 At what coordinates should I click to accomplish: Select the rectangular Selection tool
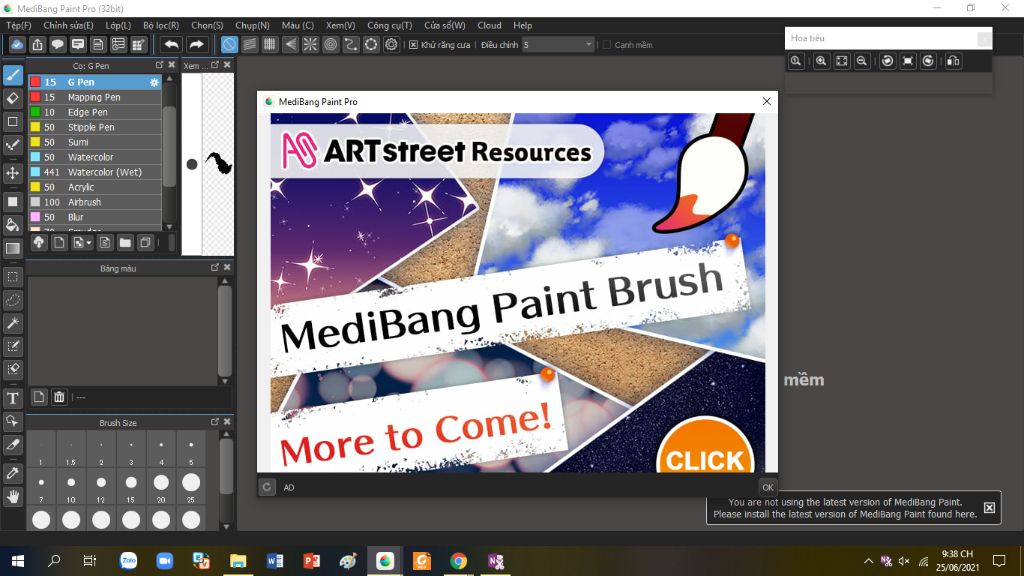click(x=12, y=277)
